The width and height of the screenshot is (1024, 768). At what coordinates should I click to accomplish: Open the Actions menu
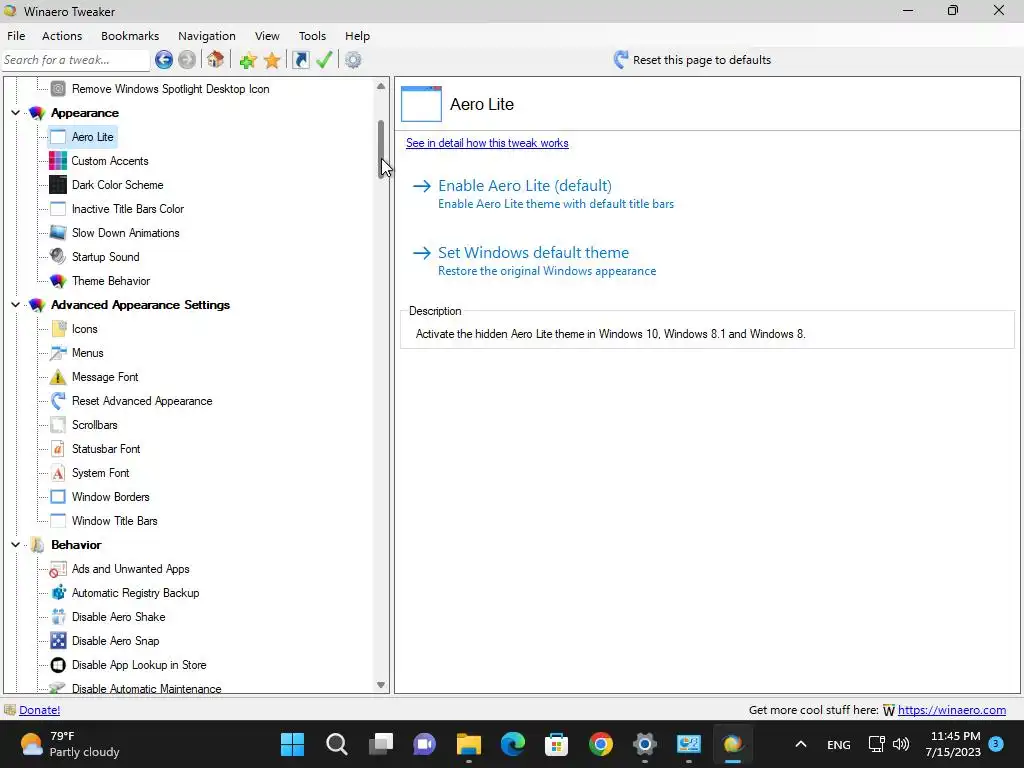coord(62,36)
